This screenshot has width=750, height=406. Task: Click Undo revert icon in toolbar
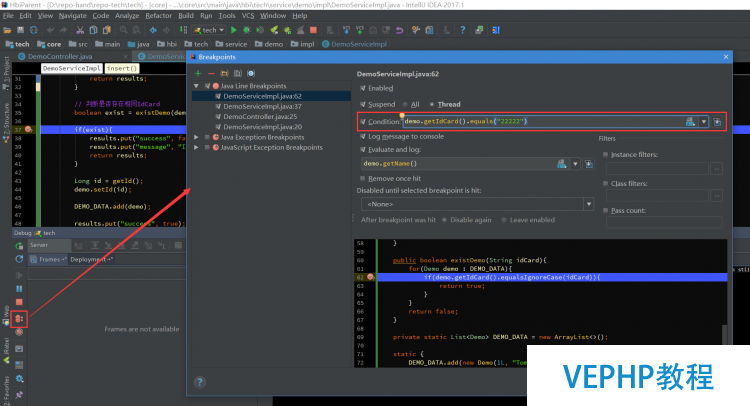pos(399,30)
